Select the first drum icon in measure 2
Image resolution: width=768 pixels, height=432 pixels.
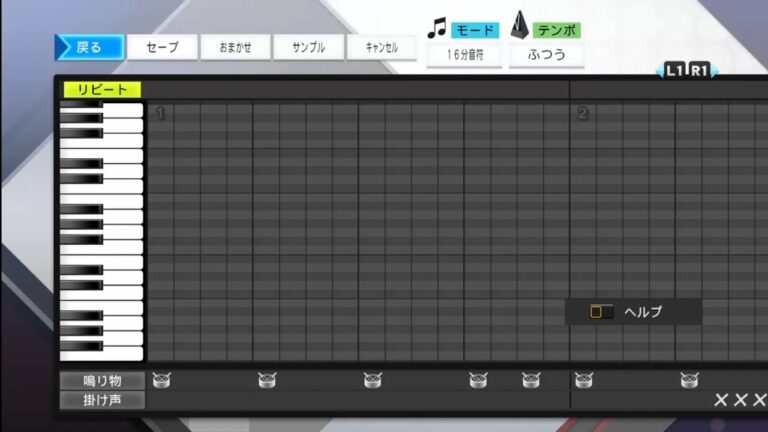584,380
